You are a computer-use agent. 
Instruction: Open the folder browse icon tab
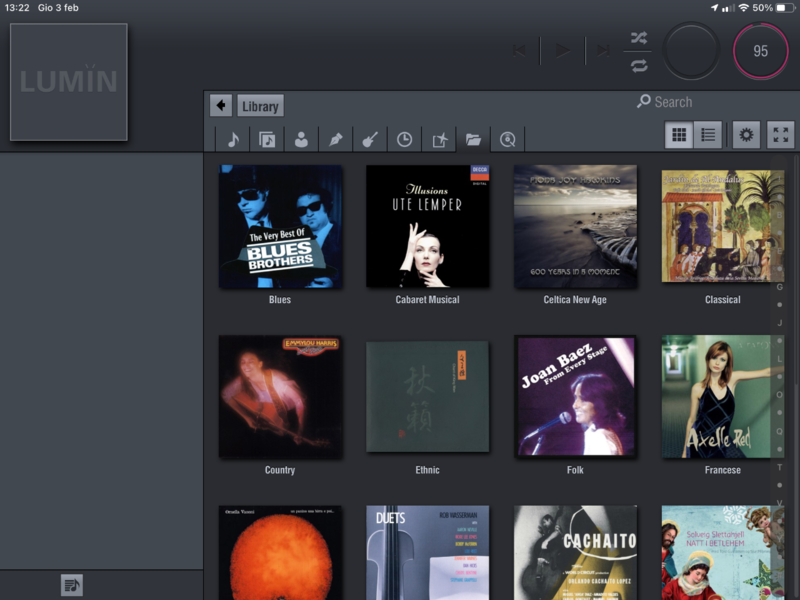[x=473, y=140]
